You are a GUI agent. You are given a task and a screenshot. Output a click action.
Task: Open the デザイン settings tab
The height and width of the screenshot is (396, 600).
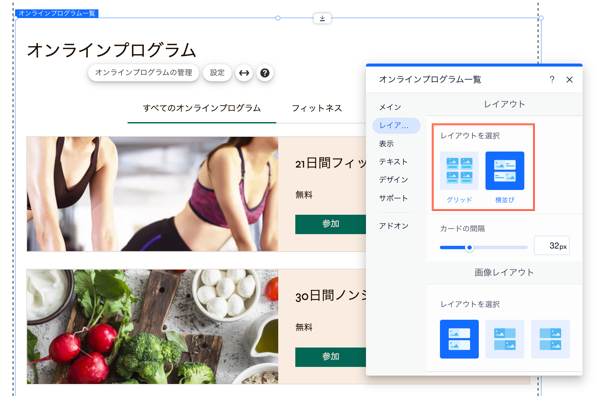[x=393, y=180]
